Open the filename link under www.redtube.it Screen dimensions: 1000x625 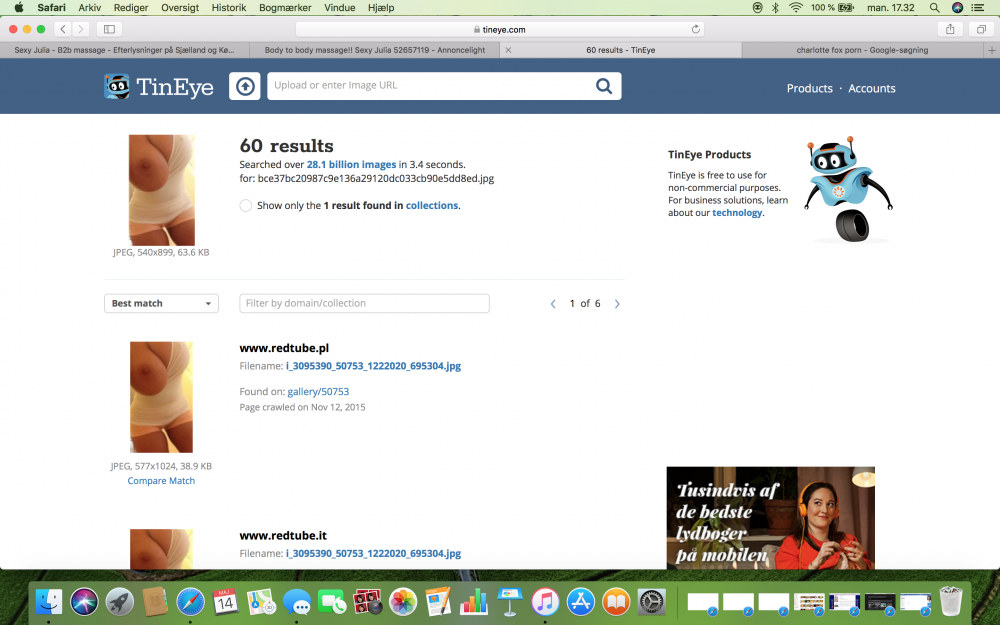[x=373, y=554]
